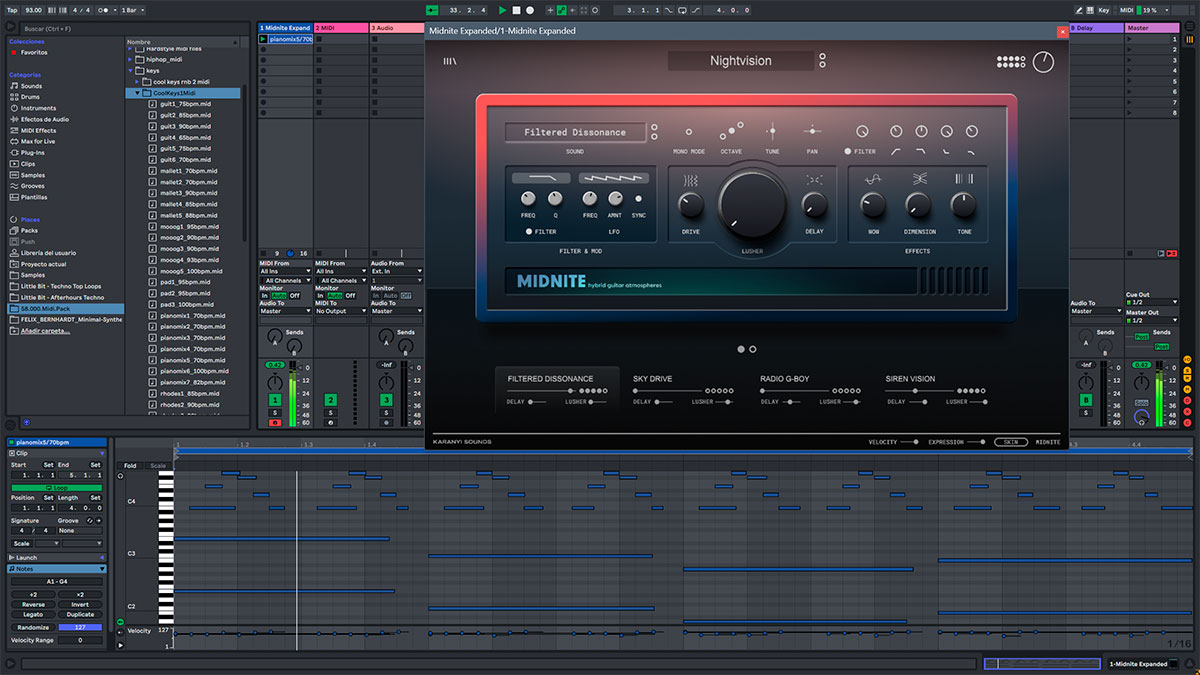Viewport: 1200px width, 675px height.
Task: Click the Play button in the transport bar
Action: pos(502,10)
